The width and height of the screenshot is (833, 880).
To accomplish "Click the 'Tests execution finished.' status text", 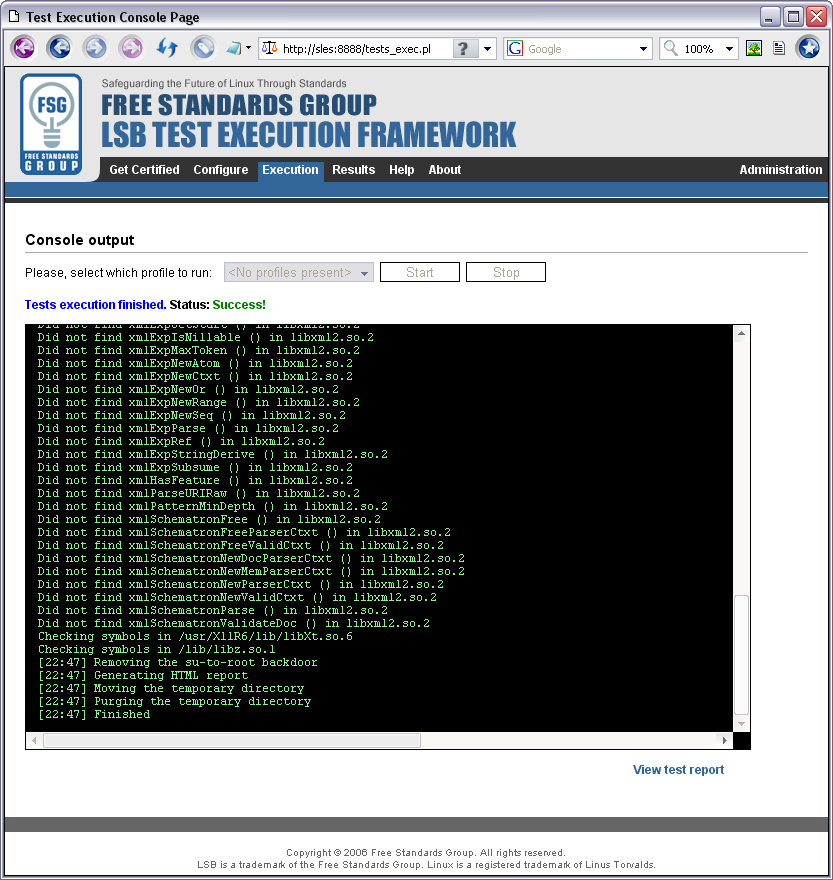I will pos(95,305).
